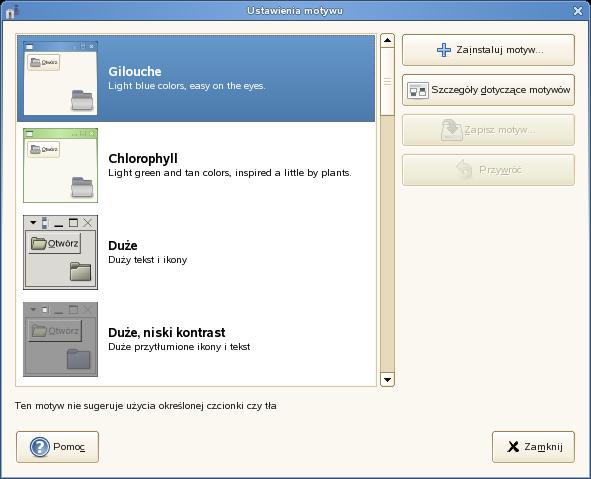591x479 pixels.
Task: Open 'Szczegóły dotyczące motywów' button
Action: [x=488, y=90]
